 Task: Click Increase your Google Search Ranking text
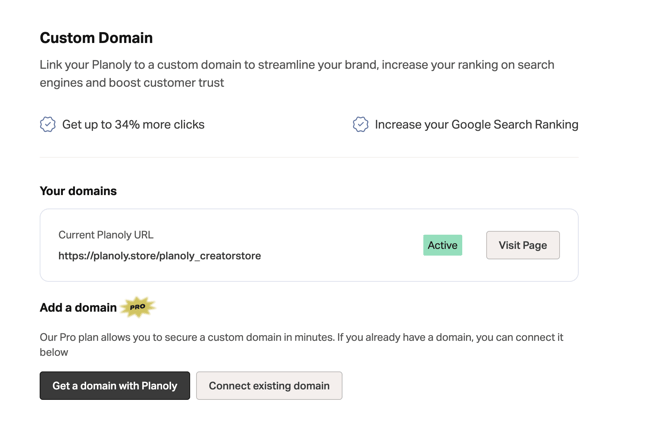click(476, 125)
